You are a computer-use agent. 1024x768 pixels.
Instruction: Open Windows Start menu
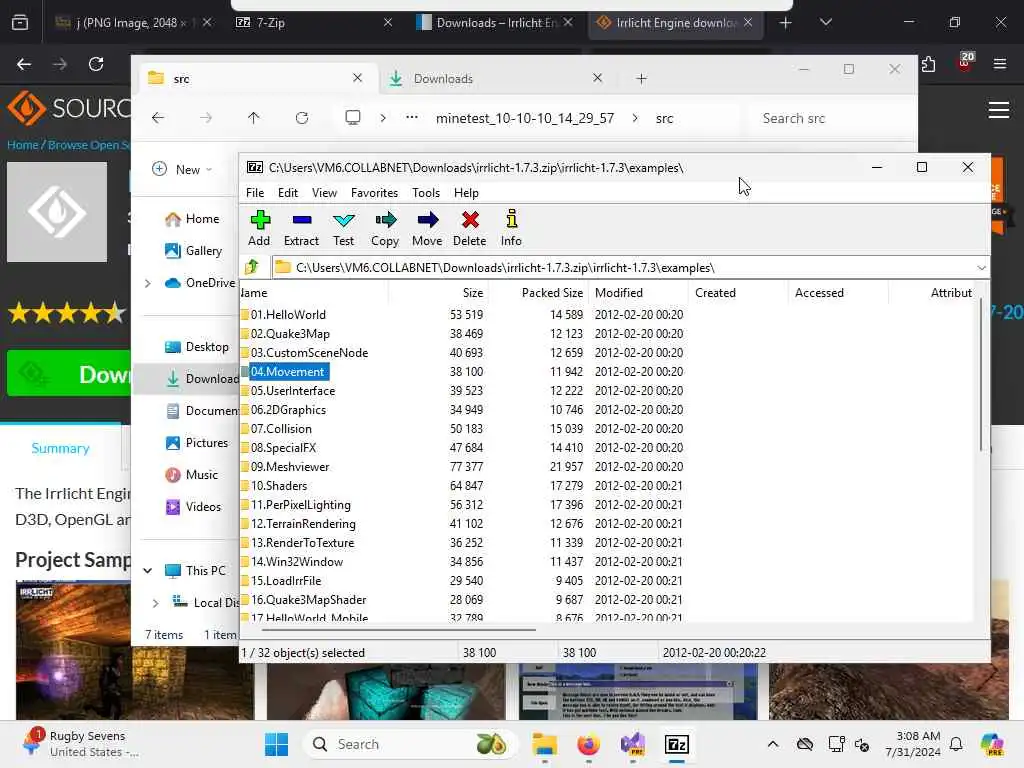276,744
